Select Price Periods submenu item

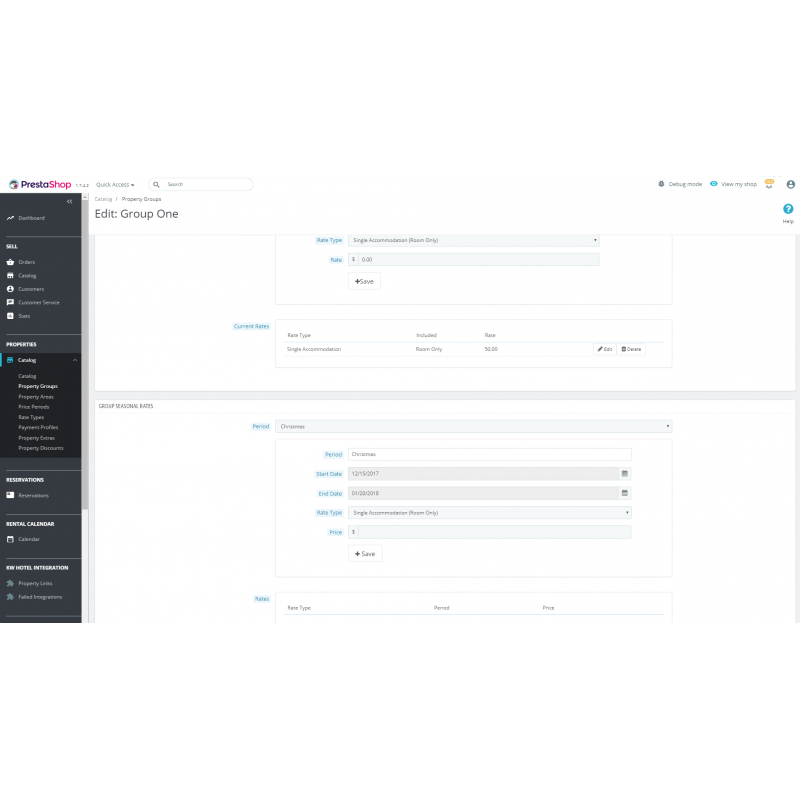coord(34,407)
